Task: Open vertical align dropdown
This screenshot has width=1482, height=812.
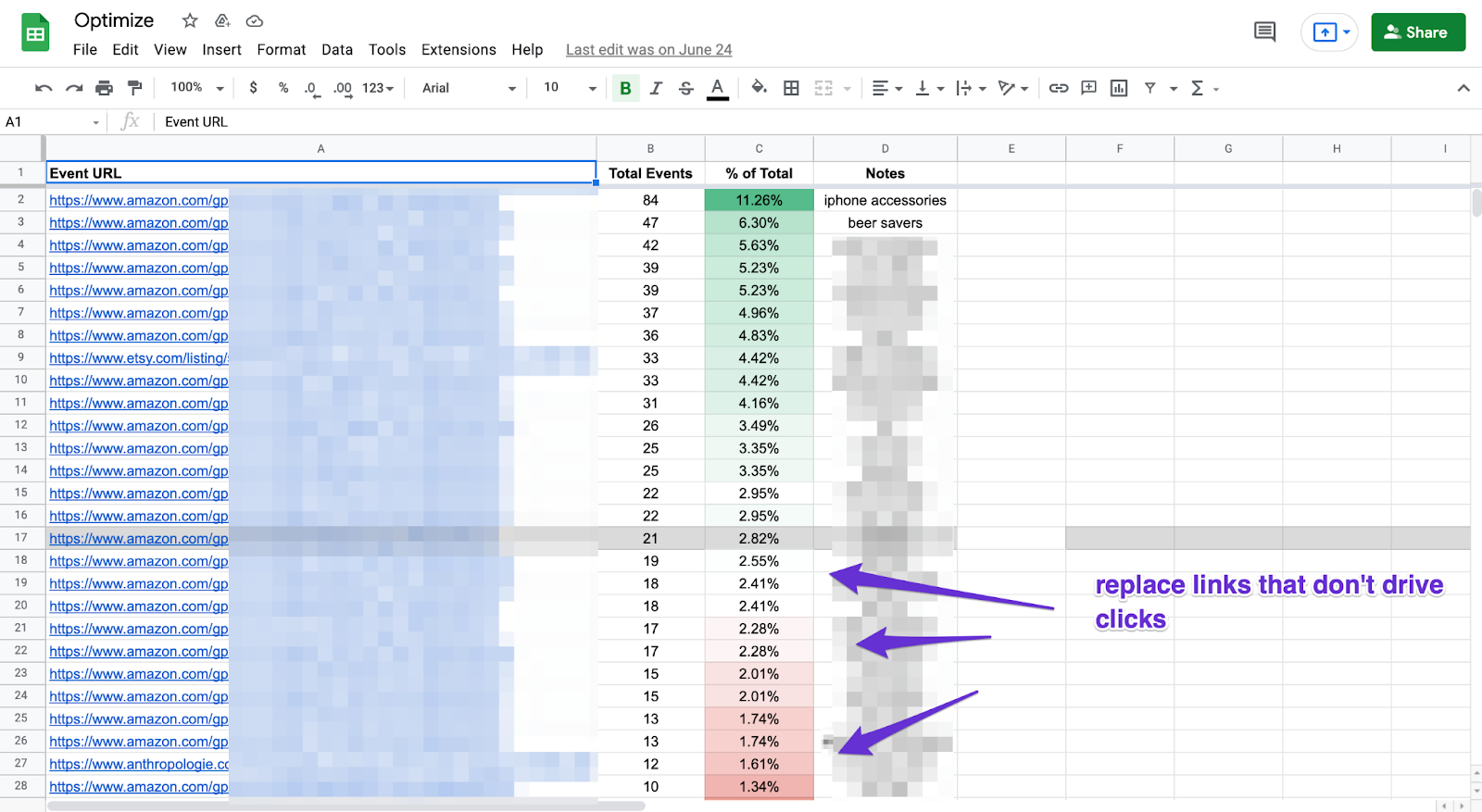Action: tap(929, 88)
